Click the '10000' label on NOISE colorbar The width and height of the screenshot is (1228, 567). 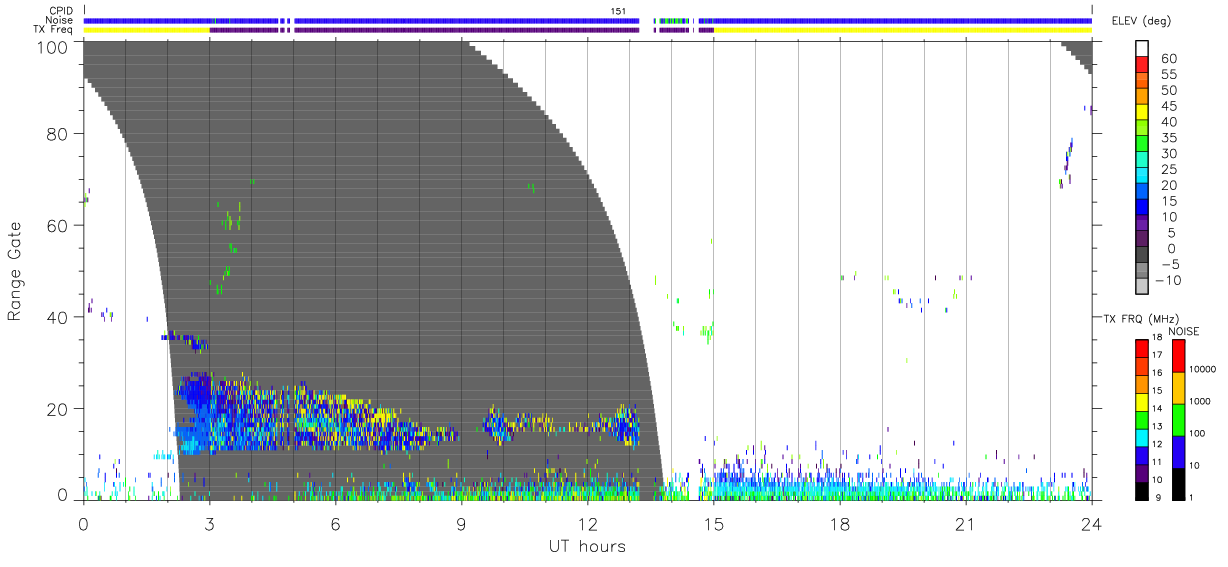click(1204, 369)
